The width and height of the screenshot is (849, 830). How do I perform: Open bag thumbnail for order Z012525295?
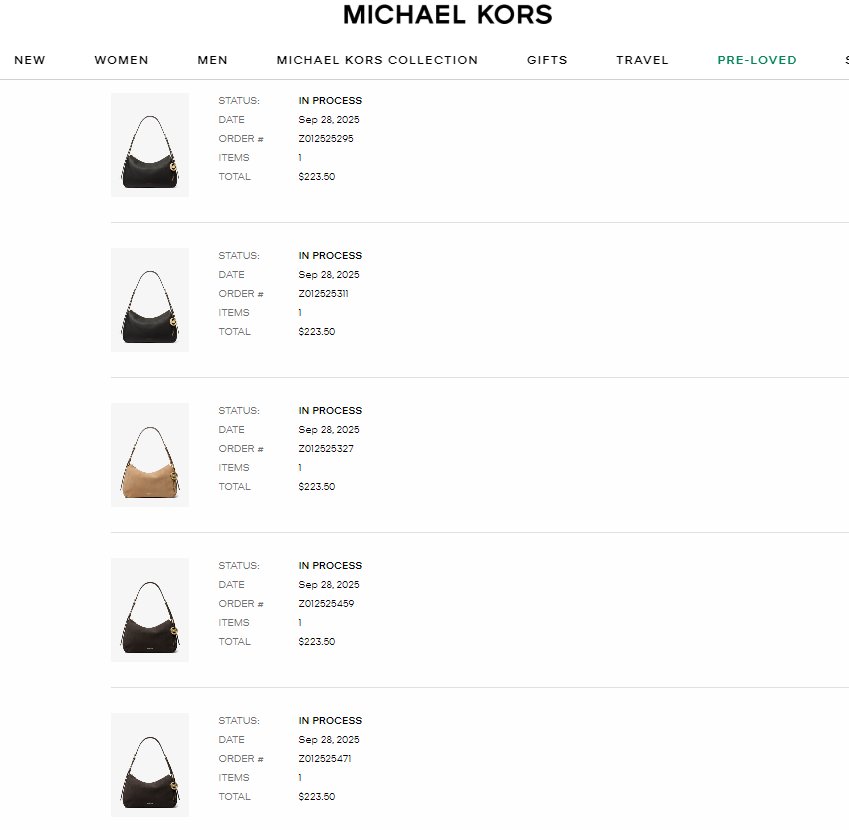[x=150, y=145]
